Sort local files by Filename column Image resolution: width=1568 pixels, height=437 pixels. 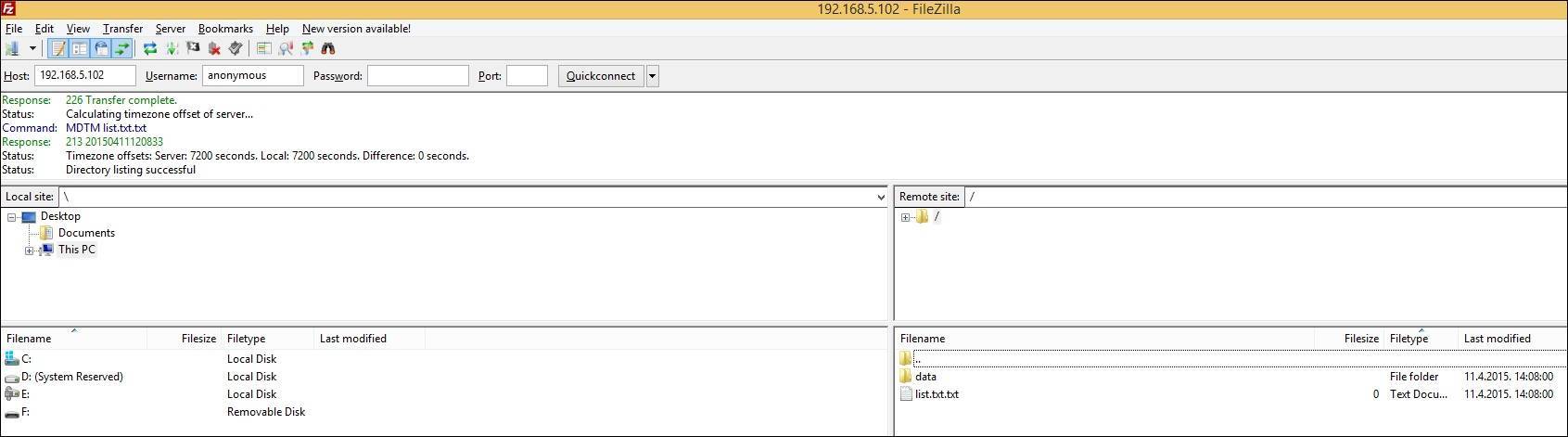74,339
